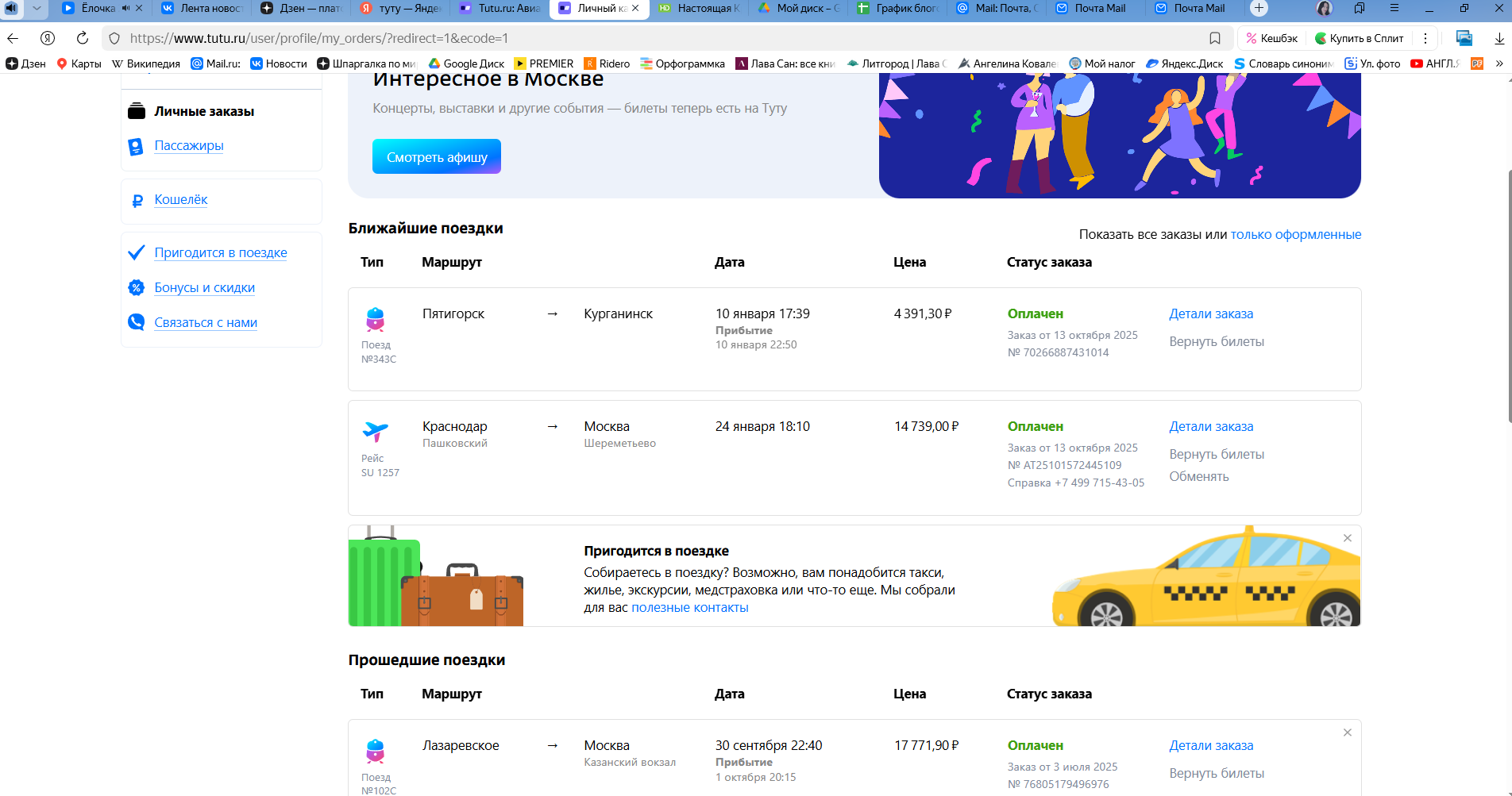Open полезные контакты link

pos(689,607)
